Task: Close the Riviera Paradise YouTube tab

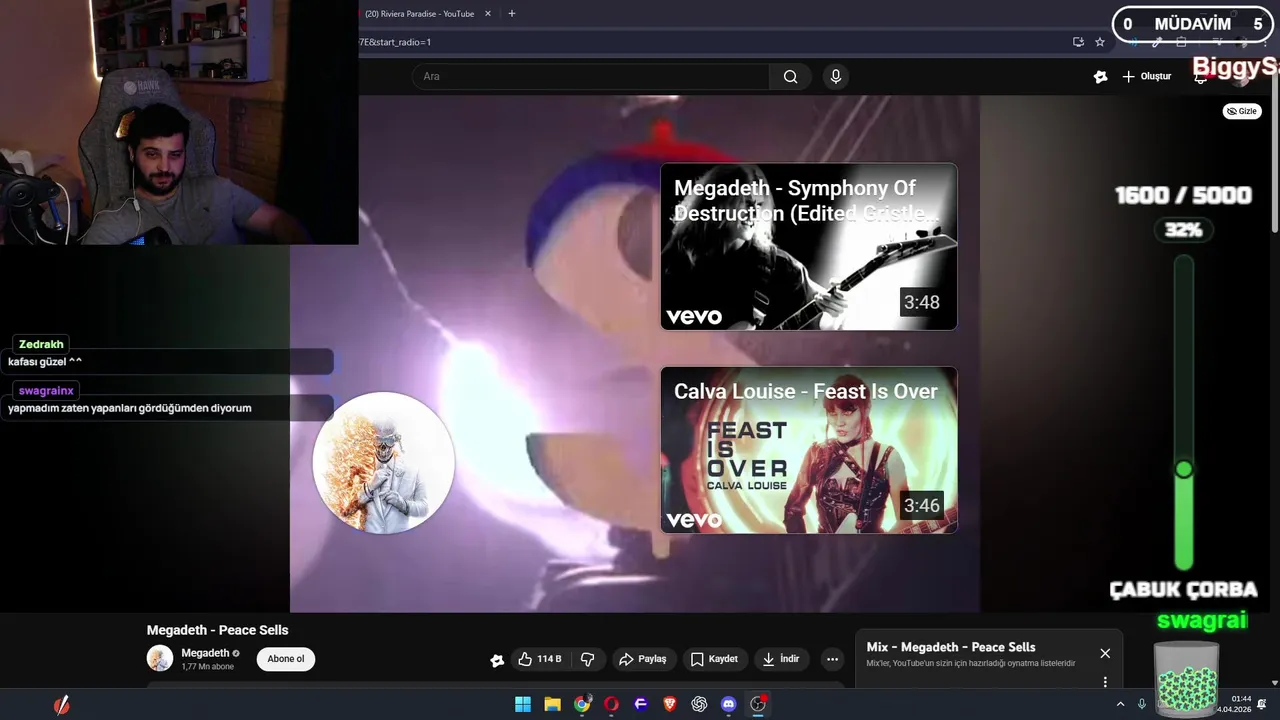Action: click(488, 14)
